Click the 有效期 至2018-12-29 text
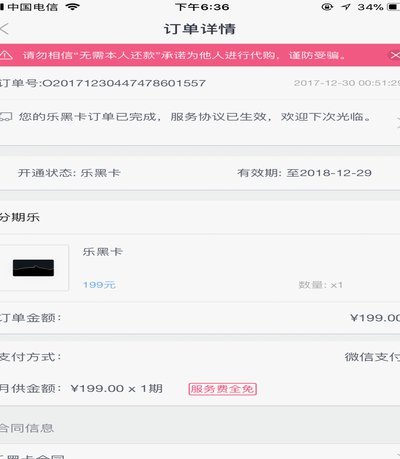400x459 pixels. [x=304, y=173]
